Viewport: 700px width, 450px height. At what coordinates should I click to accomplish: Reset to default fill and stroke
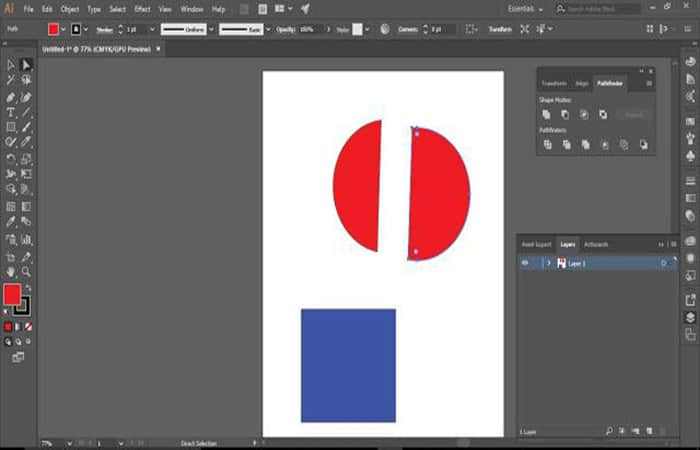click(x=6, y=311)
